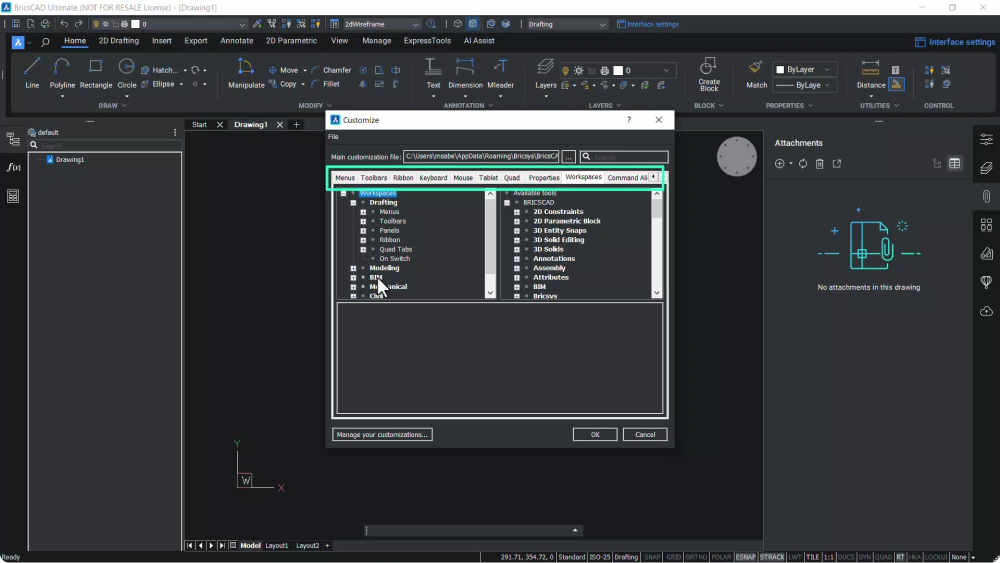This screenshot has width=1000, height=563.
Task: Expand the 2D Constraints tool node
Action: coord(517,212)
